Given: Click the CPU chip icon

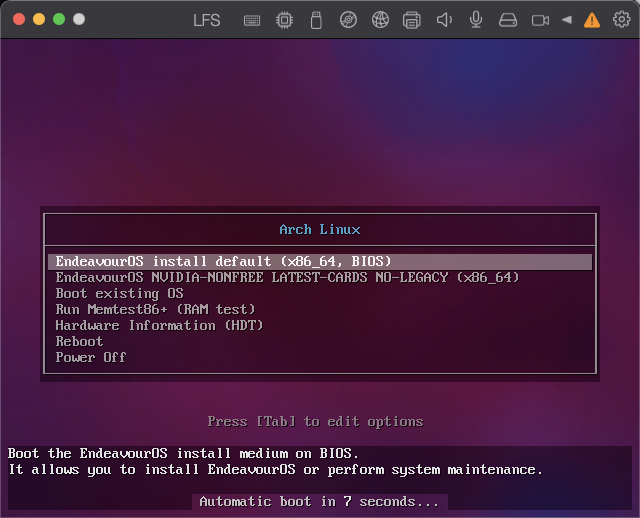Looking at the screenshot, I should tap(284, 20).
